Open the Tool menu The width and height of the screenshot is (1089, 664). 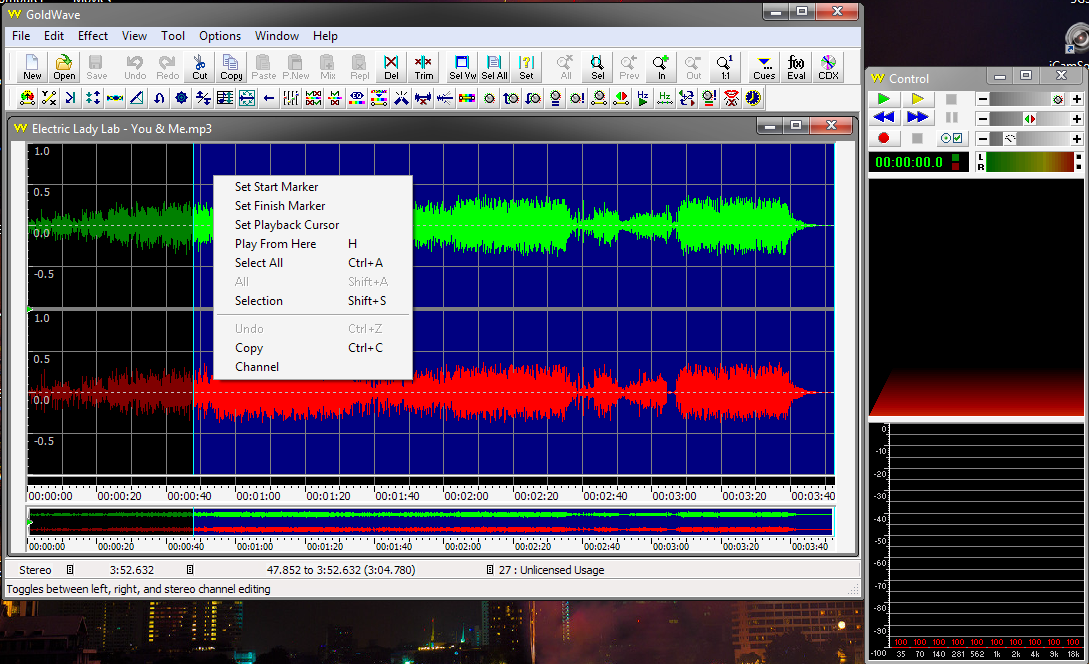point(173,36)
